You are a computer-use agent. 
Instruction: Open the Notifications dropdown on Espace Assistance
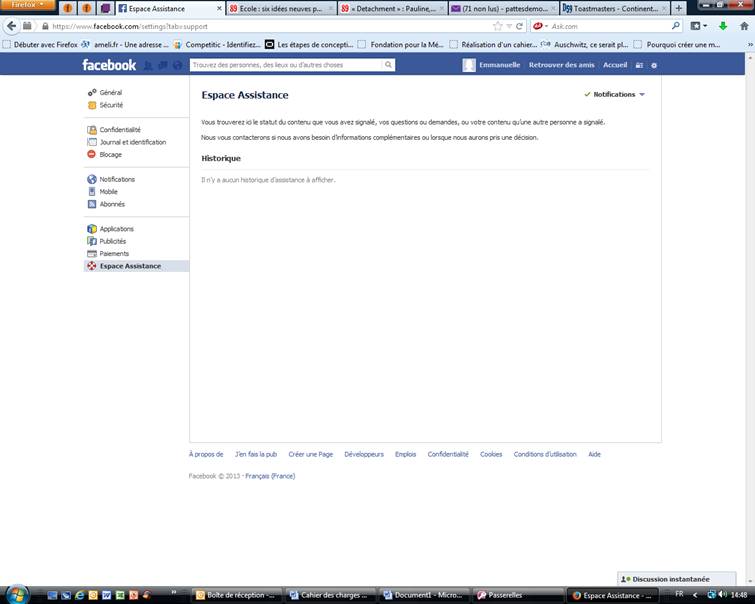(614, 94)
